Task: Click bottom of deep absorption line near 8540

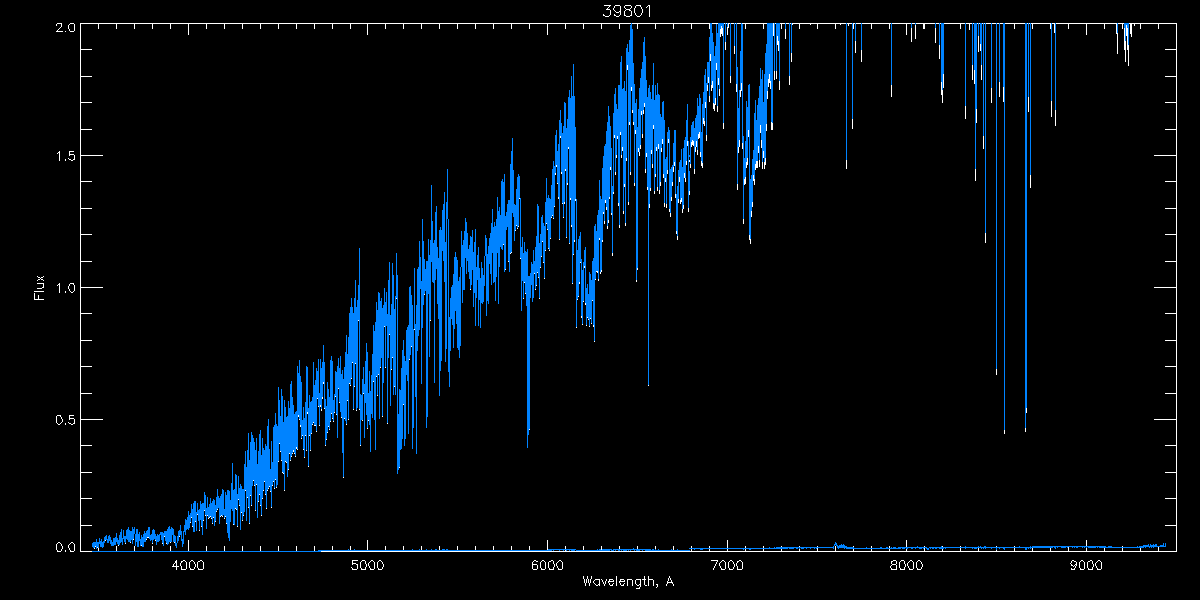Action: click(1004, 432)
